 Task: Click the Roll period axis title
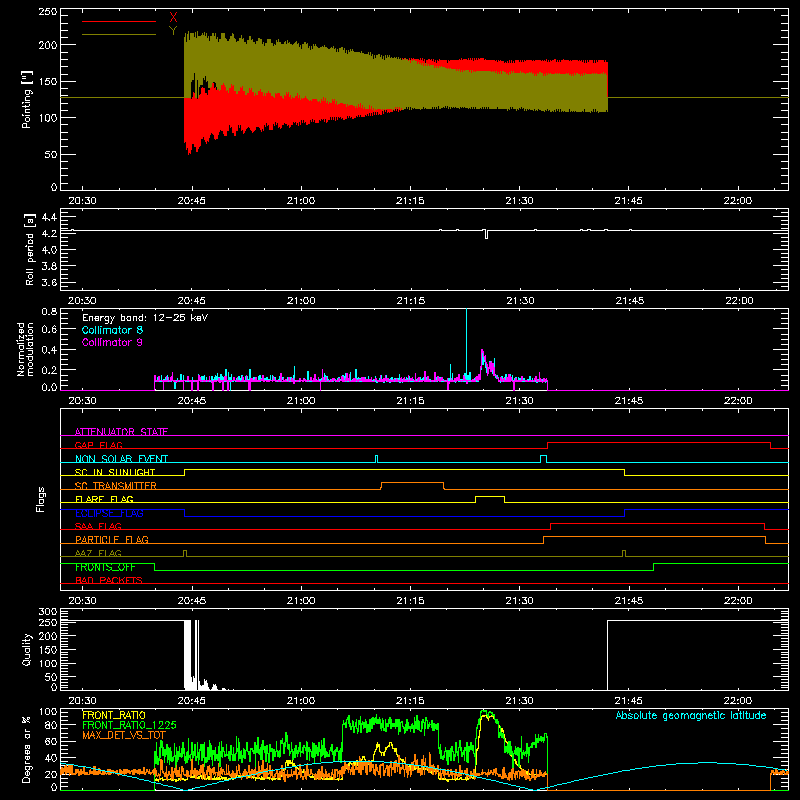(30, 249)
